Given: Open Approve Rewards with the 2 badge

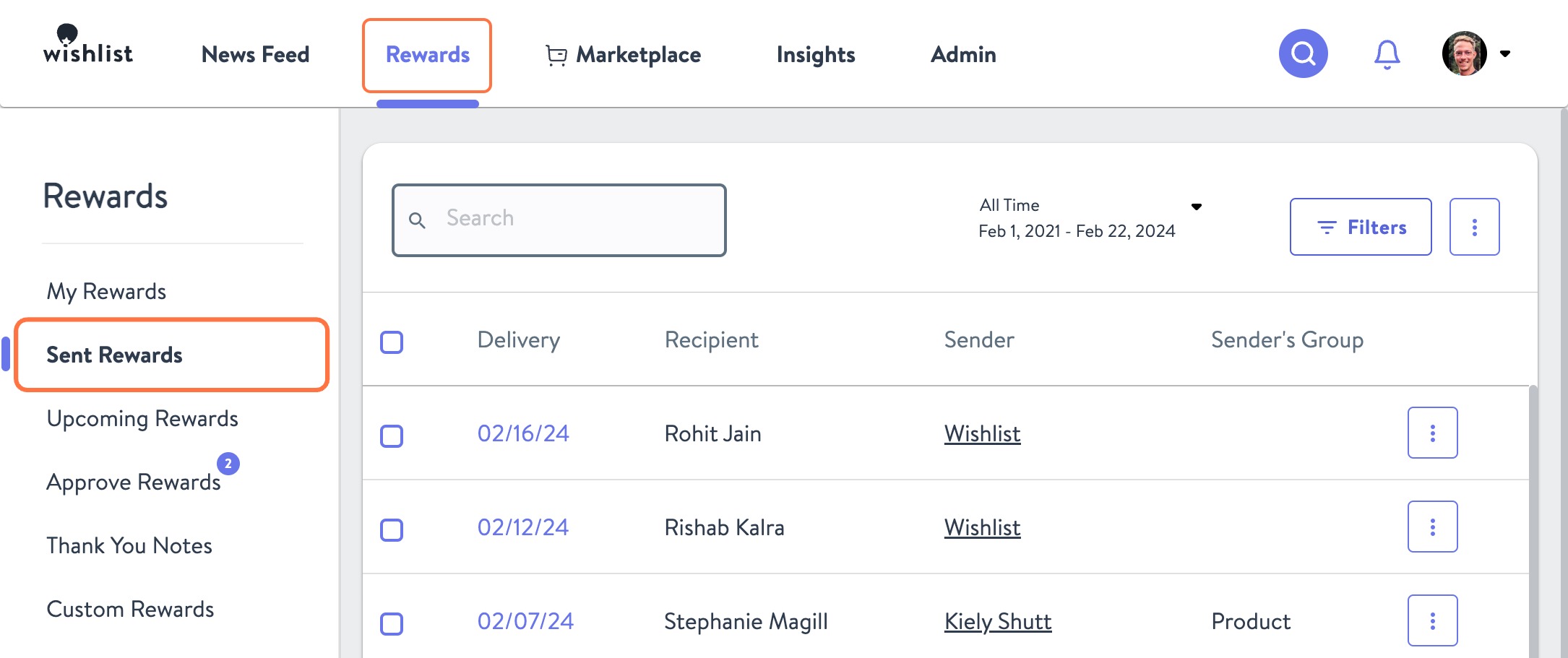Looking at the screenshot, I should (134, 482).
